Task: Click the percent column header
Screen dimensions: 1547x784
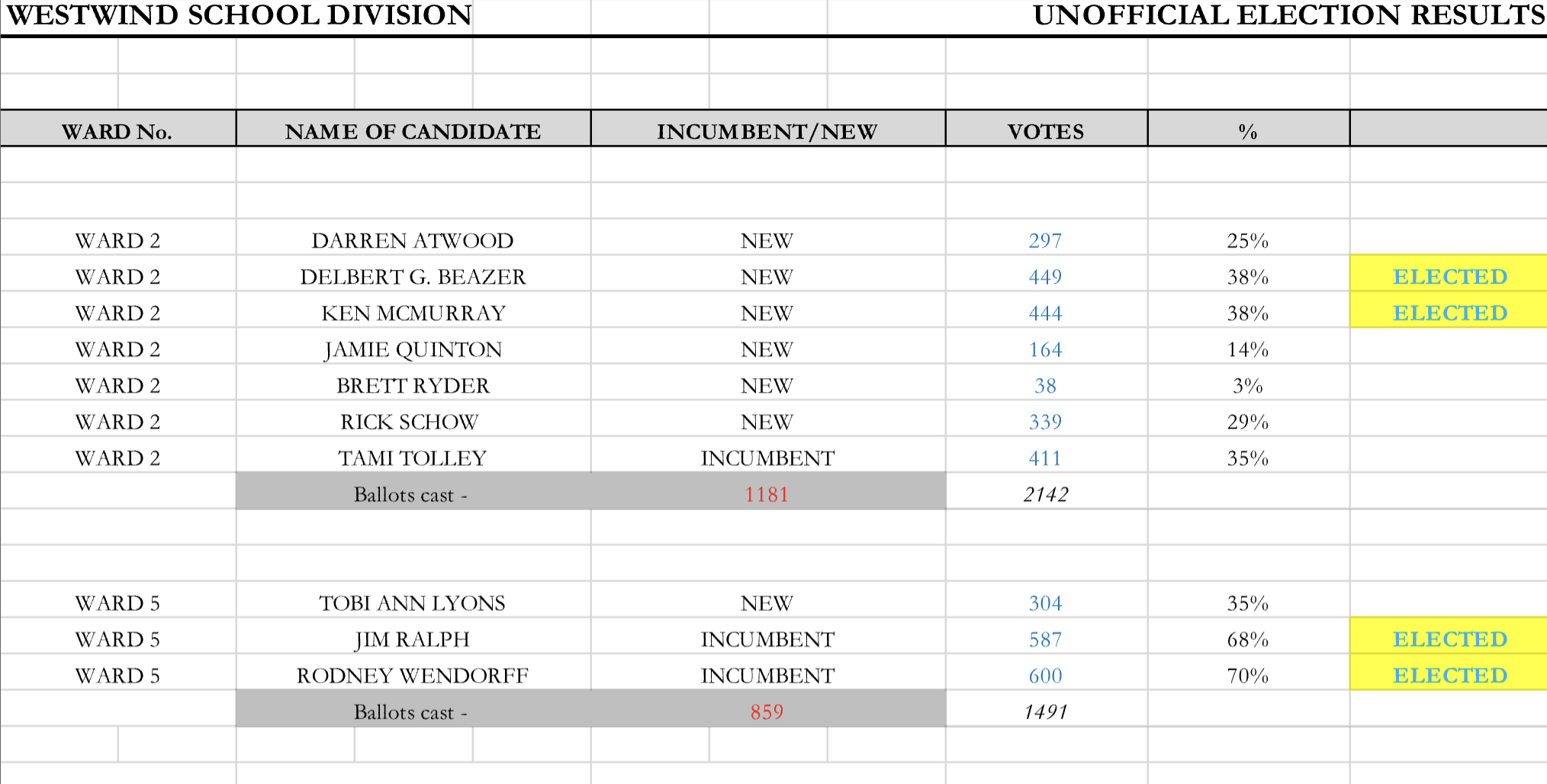Action: (x=1247, y=131)
